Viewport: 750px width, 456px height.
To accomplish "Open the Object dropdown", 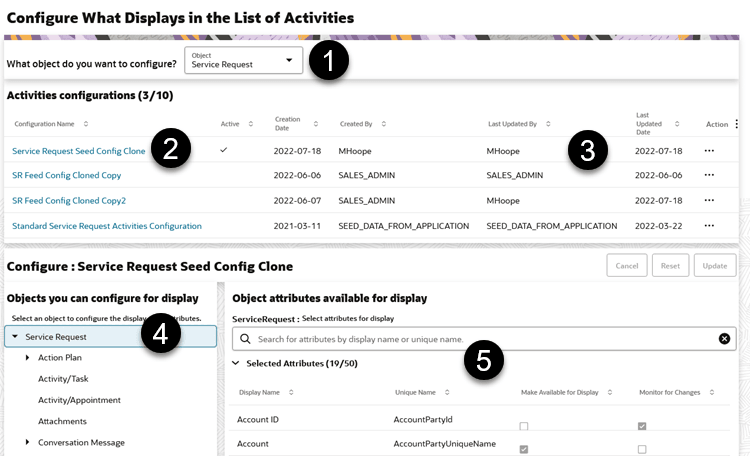I will click(x=243, y=59).
